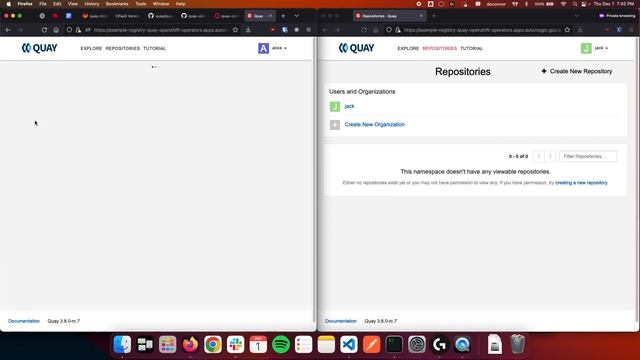Open Downloads in the left browser toolbar
Screen dimensions: 640x360
248,30
